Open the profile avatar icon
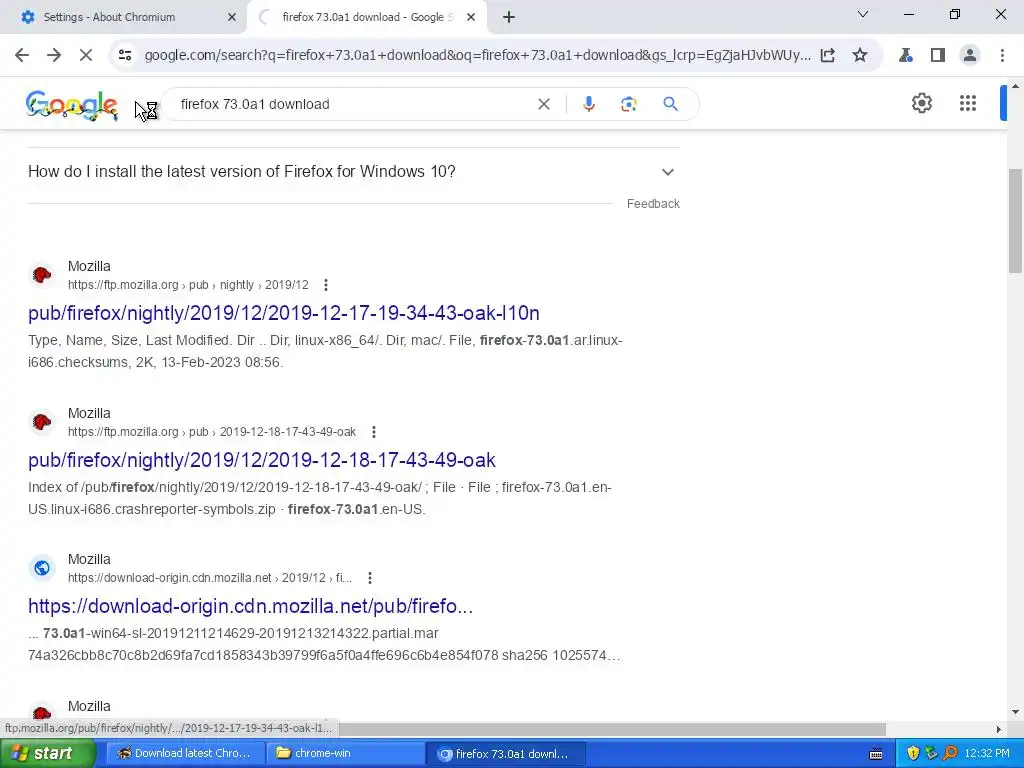Screen dimensions: 1024x768 click(x=970, y=56)
